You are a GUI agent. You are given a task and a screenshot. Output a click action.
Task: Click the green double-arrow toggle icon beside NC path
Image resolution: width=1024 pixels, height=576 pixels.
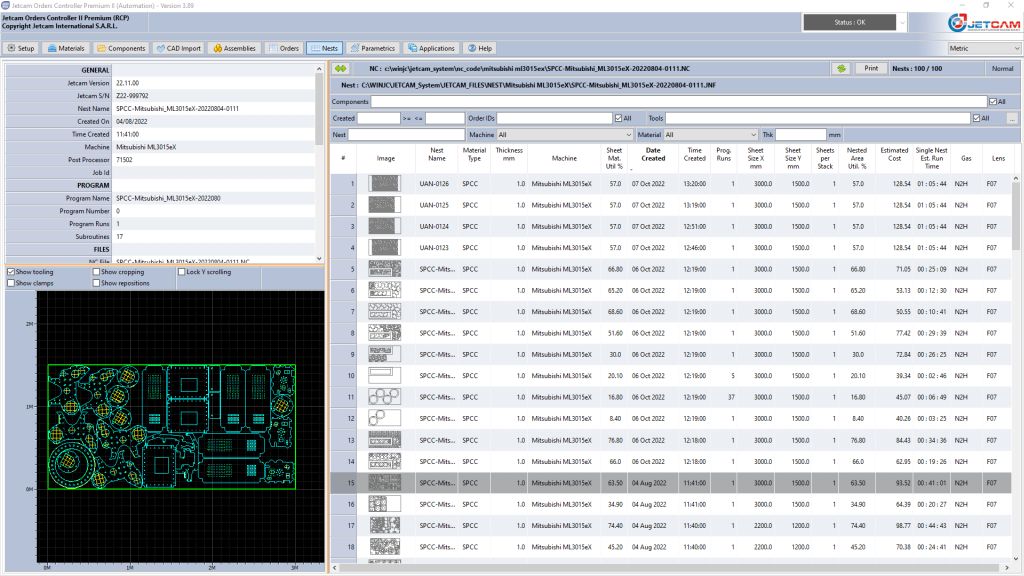coord(340,69)
